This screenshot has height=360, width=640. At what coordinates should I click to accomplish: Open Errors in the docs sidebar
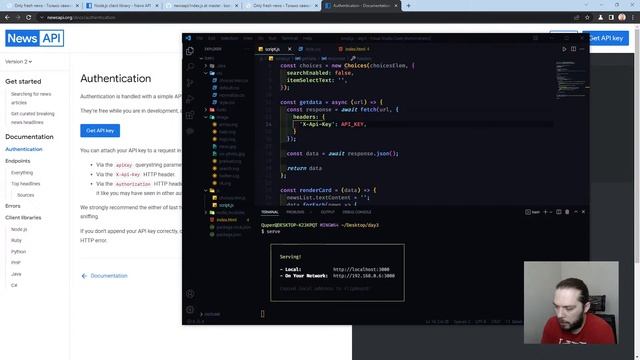(x=13, y=206)
